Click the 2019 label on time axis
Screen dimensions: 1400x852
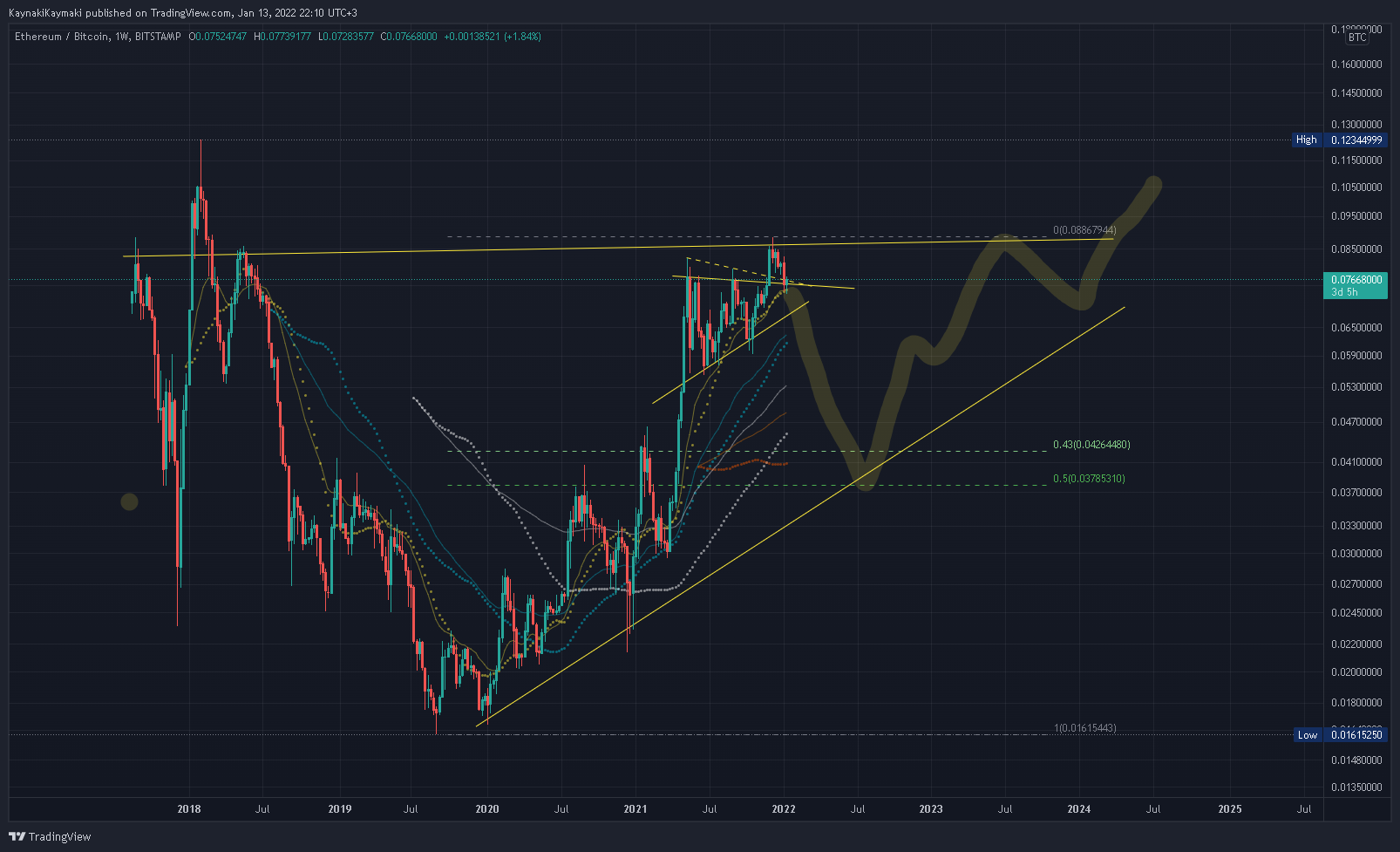[x=340, y=809]
